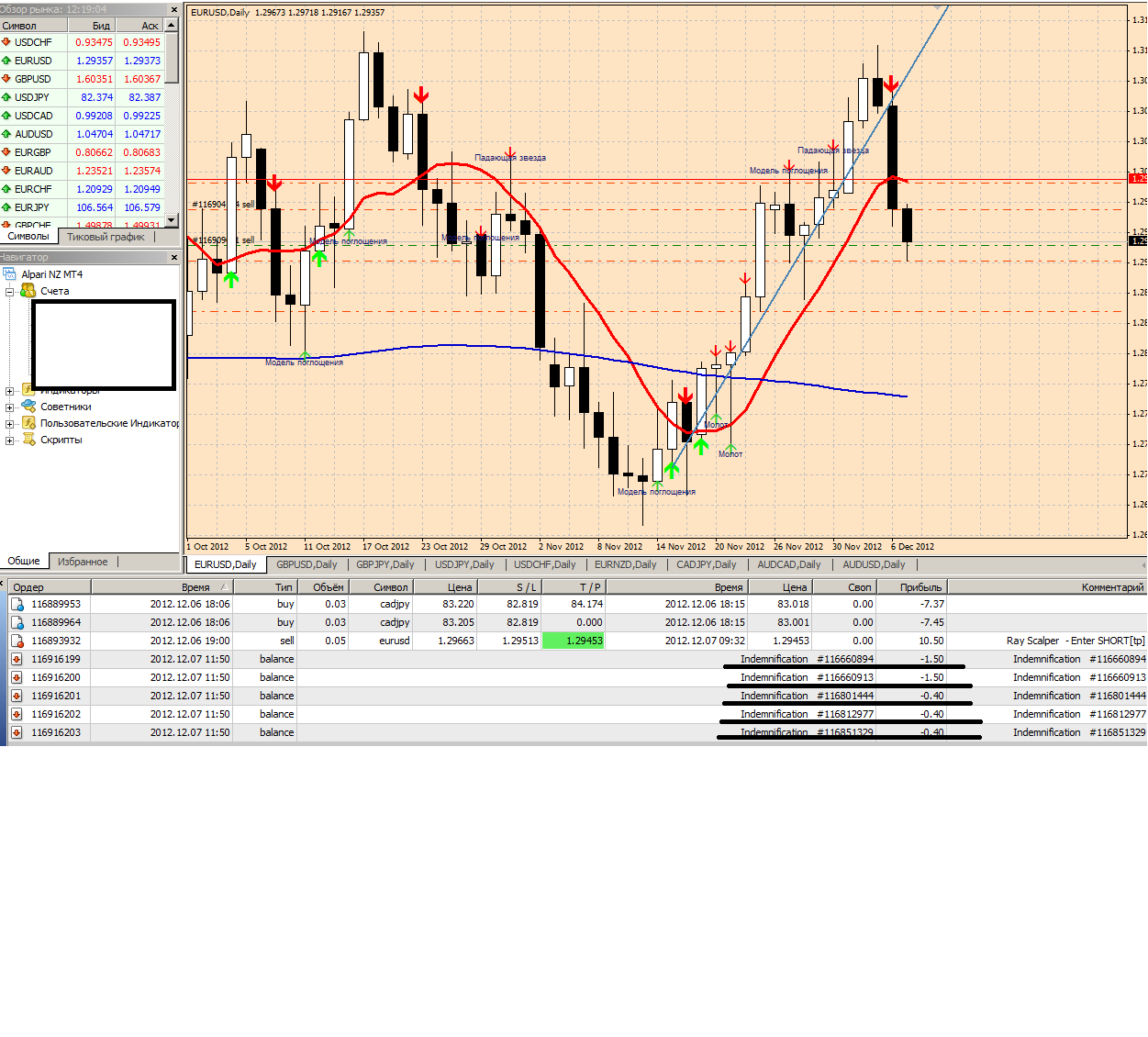Switch to the Символы tab
Viewport: 1148px width, 1037px height.
click(x=28, y=237)
